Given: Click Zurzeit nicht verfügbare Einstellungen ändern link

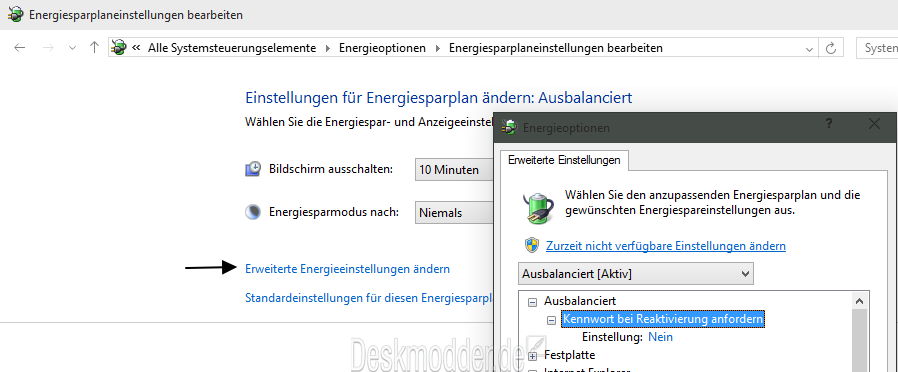Looking at the screenshot, I should [665, 246].
